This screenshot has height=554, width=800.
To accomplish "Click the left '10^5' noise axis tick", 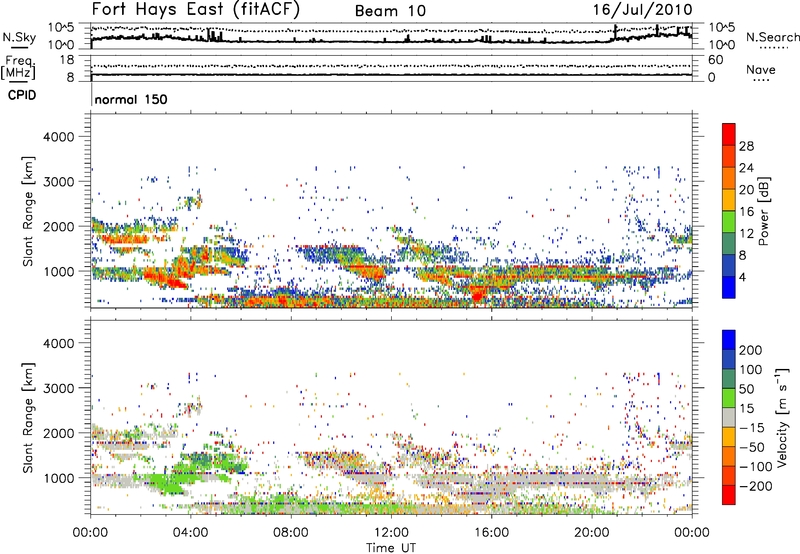I will (x=61, y=28).
